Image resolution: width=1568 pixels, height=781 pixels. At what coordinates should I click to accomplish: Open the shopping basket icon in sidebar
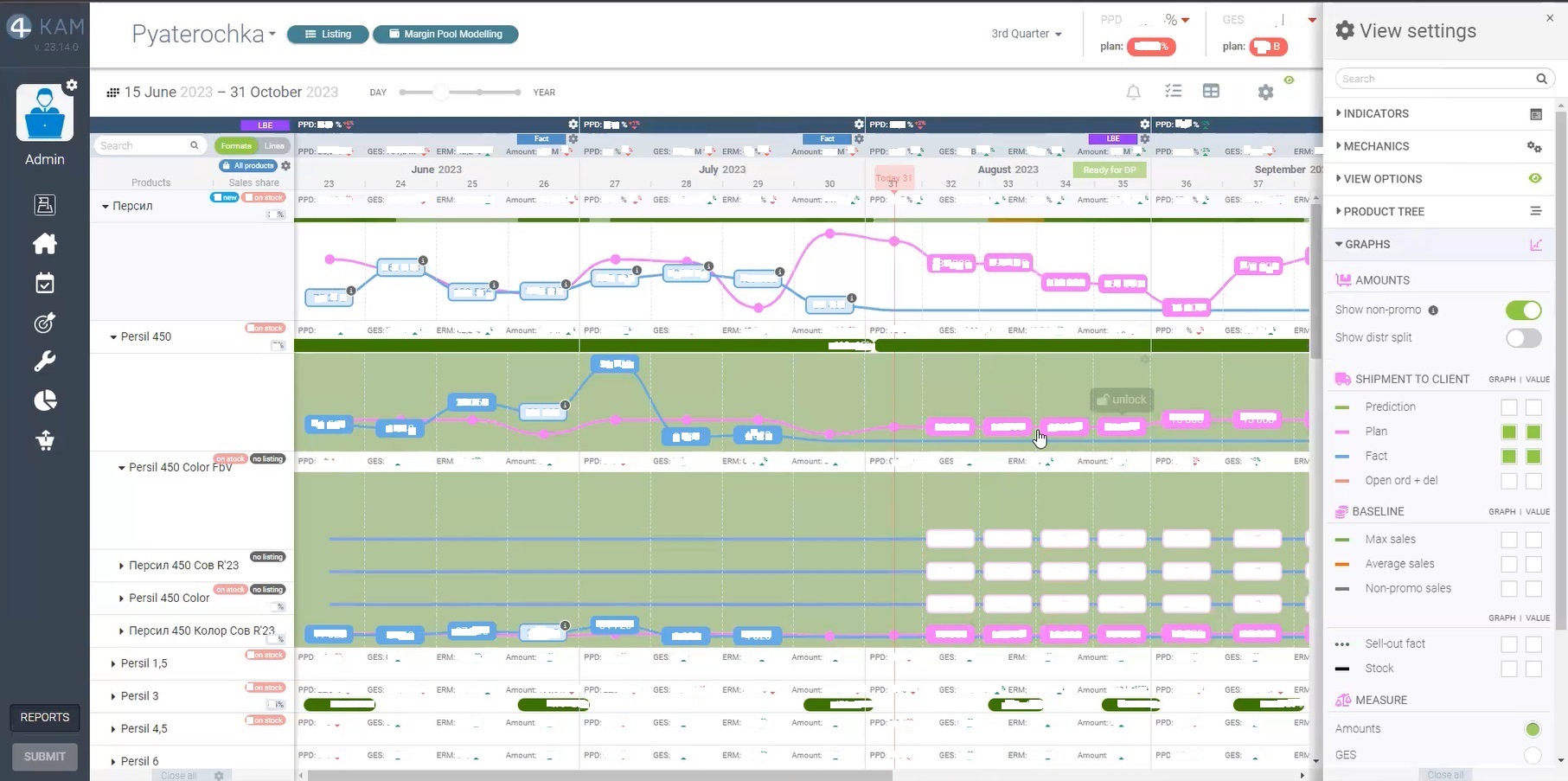point(45,440)
